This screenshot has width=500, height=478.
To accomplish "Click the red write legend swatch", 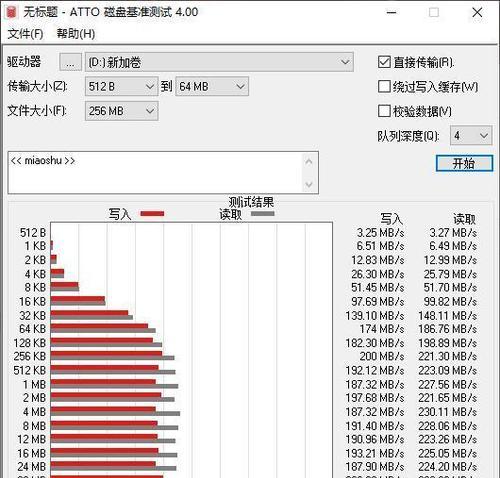I will point(152,214).
